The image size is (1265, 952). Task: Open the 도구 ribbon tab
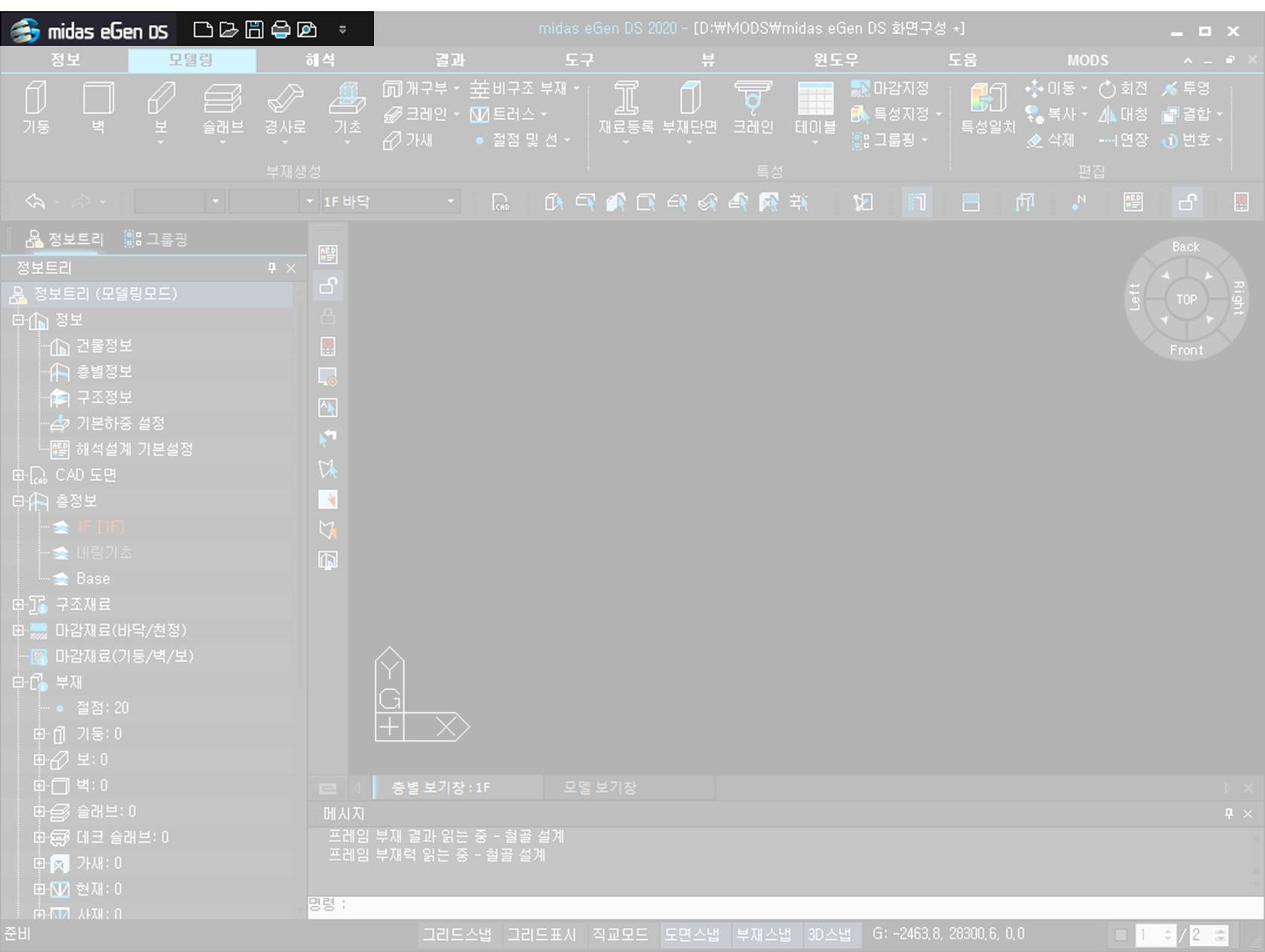579,59
